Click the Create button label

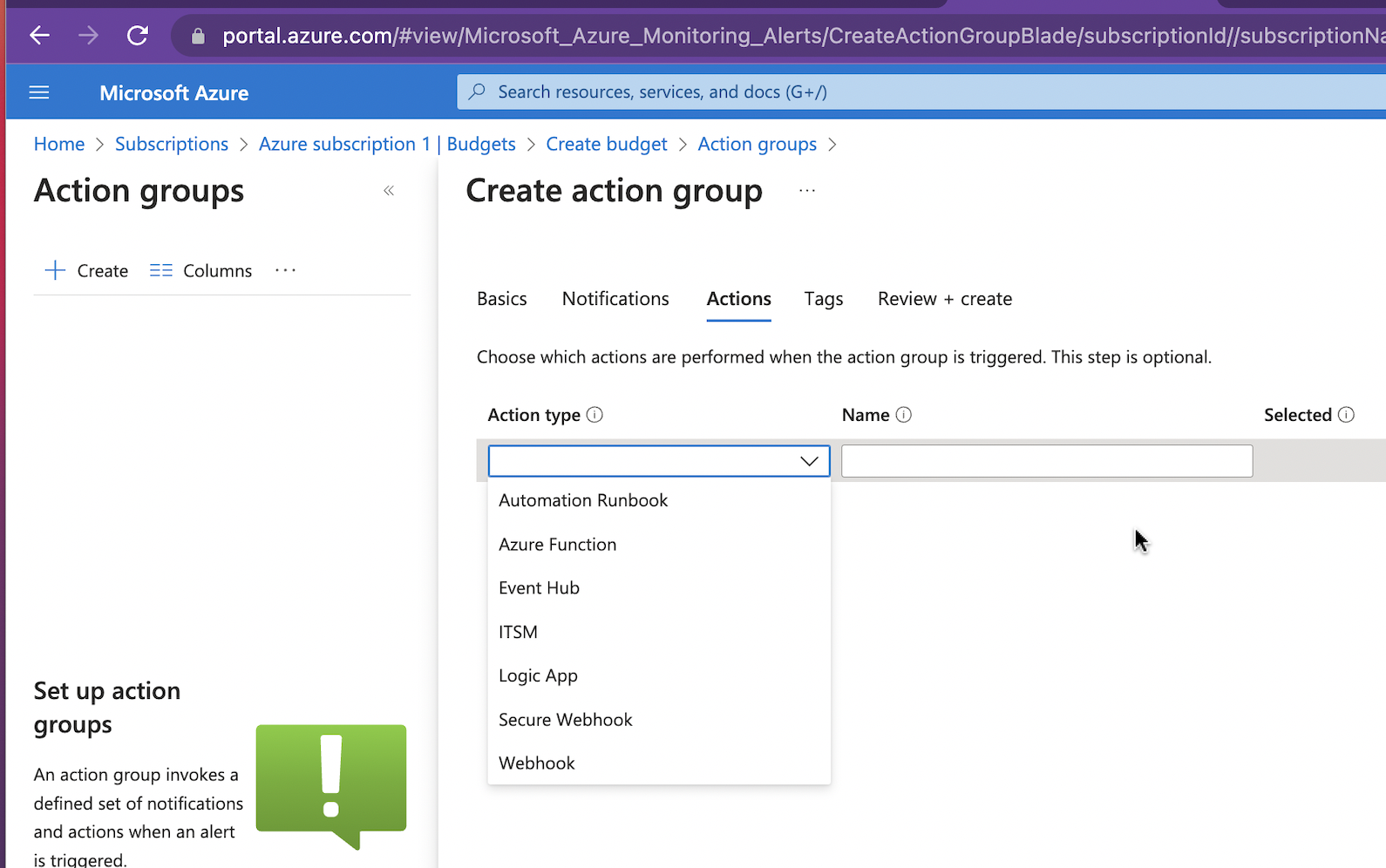103,271
